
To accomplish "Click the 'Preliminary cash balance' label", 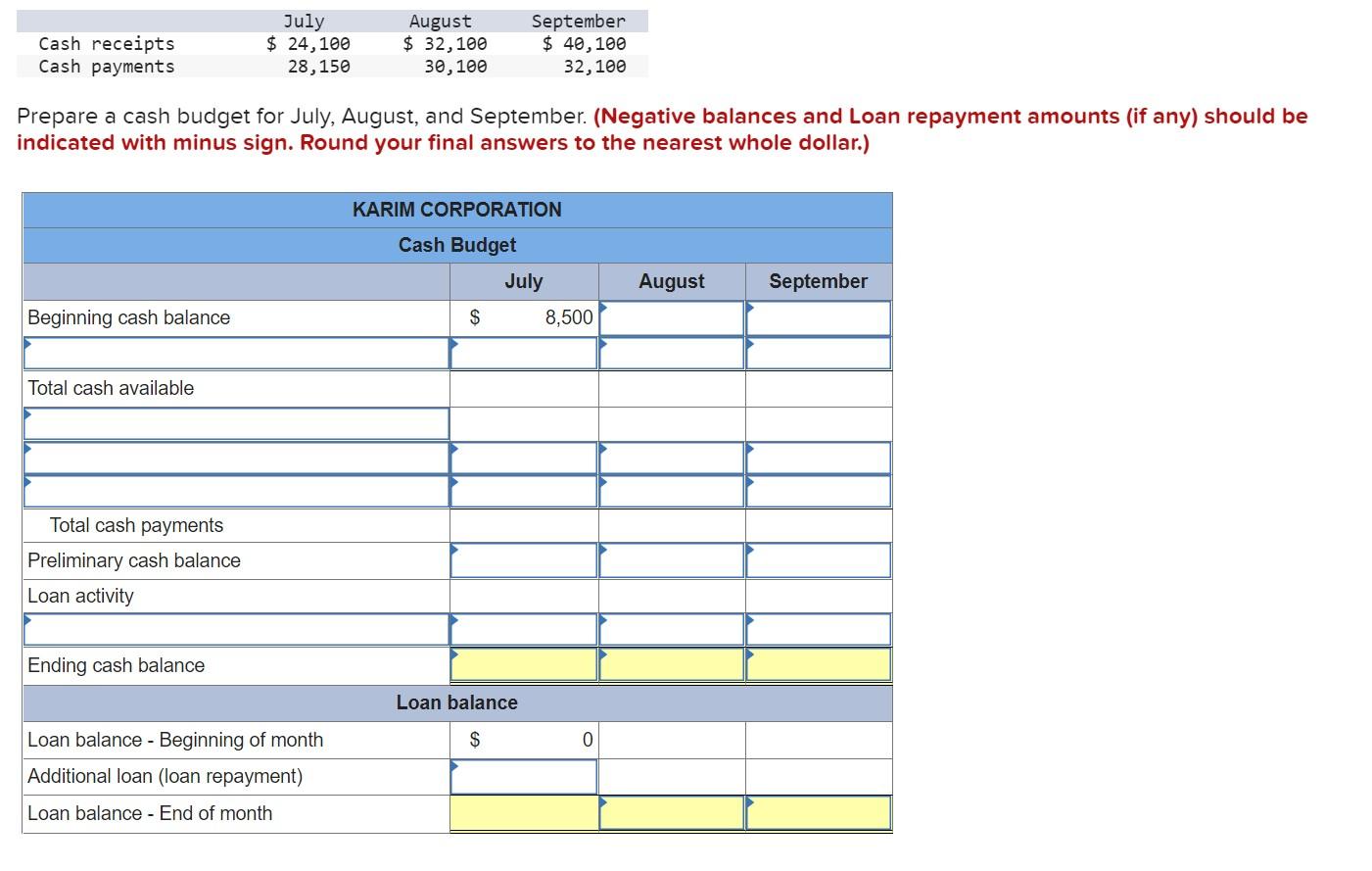I will [x=134, y=560].
